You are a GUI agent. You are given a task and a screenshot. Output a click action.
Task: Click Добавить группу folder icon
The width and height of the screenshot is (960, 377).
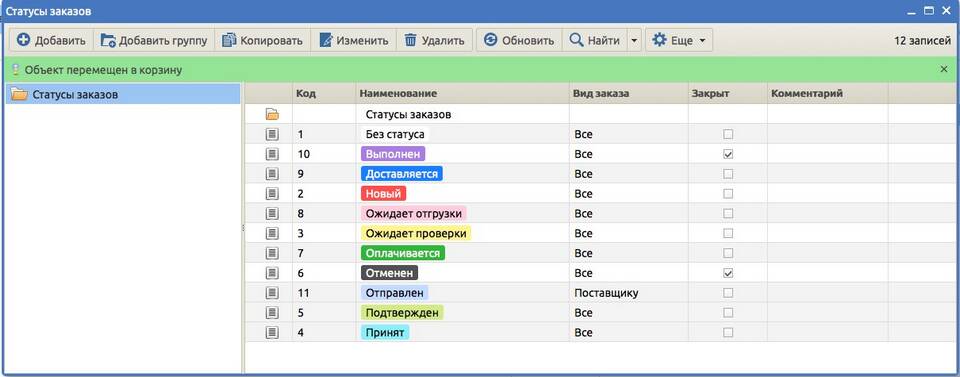click(108, 40)
